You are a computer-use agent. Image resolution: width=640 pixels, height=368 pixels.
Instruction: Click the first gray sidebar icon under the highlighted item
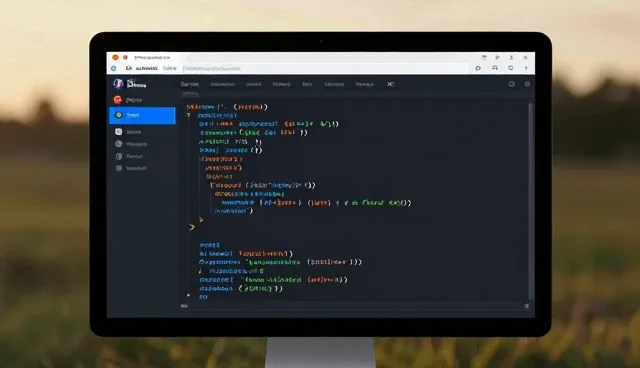click(x=119, y=131)
